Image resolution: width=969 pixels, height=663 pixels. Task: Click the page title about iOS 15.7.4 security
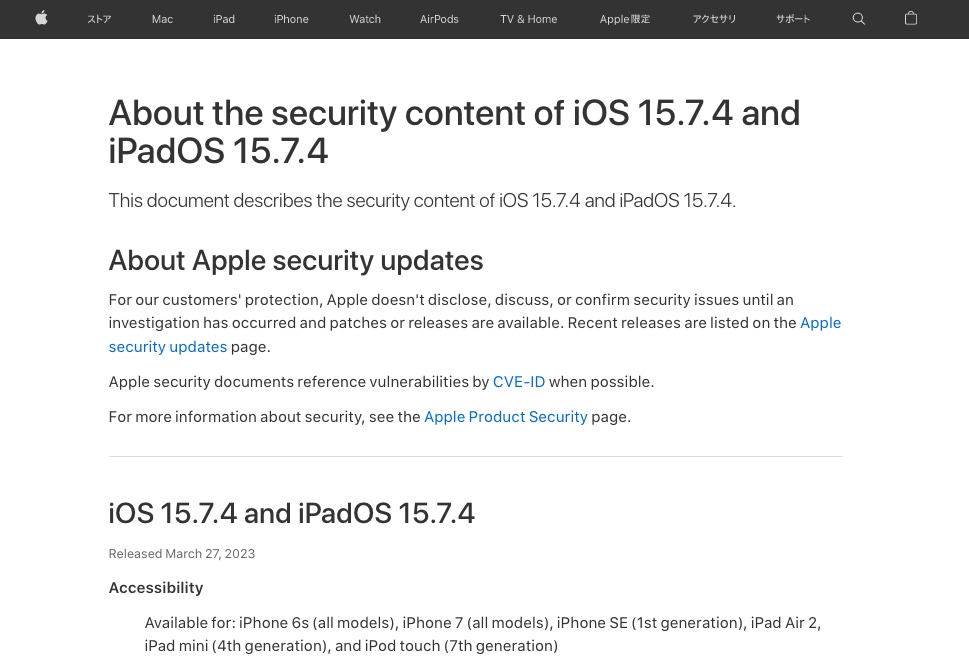click(x=454, y=131)
